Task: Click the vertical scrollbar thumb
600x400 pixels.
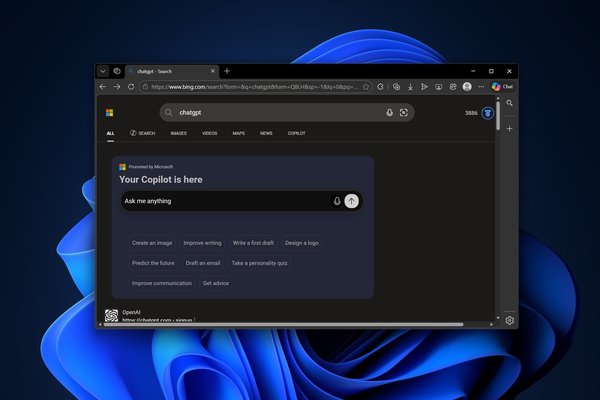Action: point(498,115)
